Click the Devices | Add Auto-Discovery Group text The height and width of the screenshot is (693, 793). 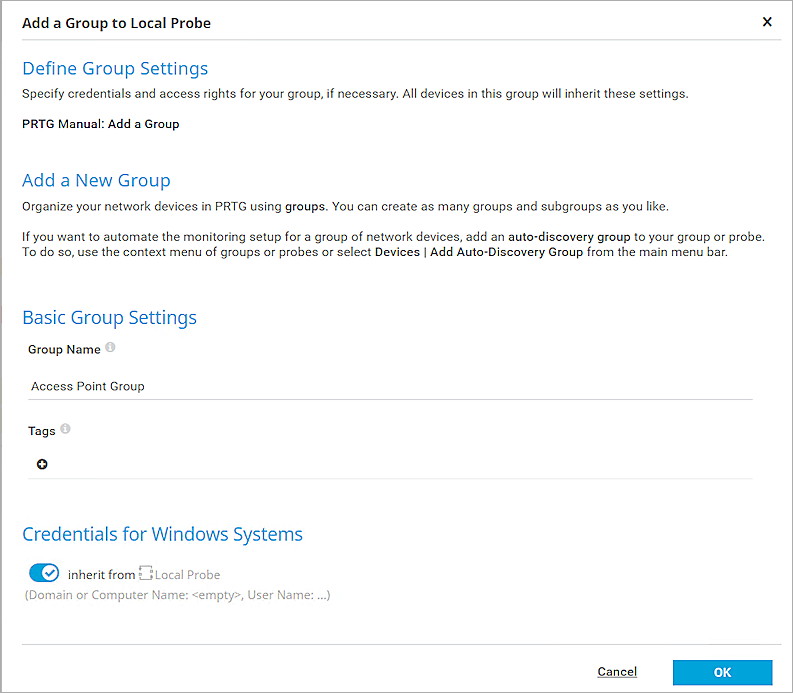coord(478,252)
